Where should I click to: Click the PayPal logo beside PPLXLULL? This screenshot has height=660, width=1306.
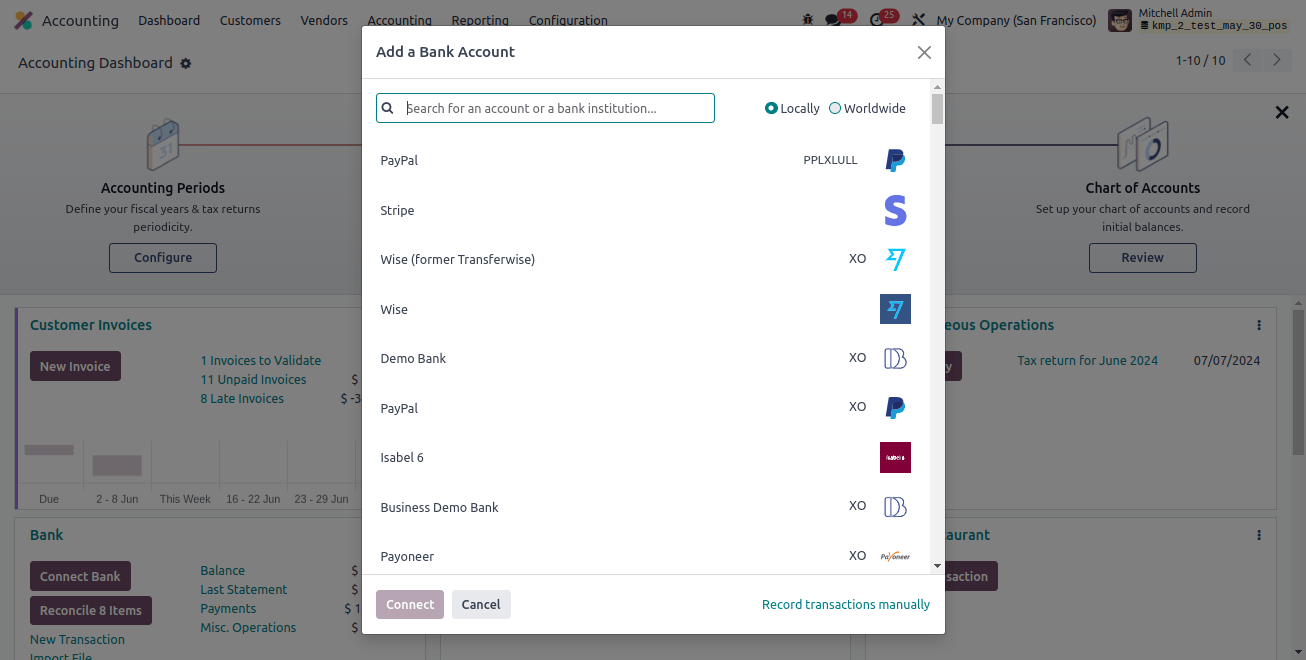[895, 160]
